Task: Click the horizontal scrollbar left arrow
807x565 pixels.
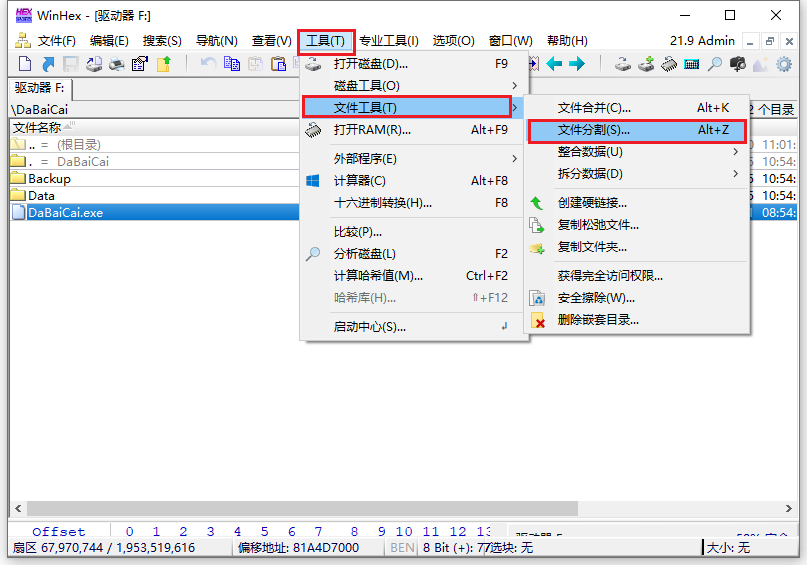Action: coord(18,508)
